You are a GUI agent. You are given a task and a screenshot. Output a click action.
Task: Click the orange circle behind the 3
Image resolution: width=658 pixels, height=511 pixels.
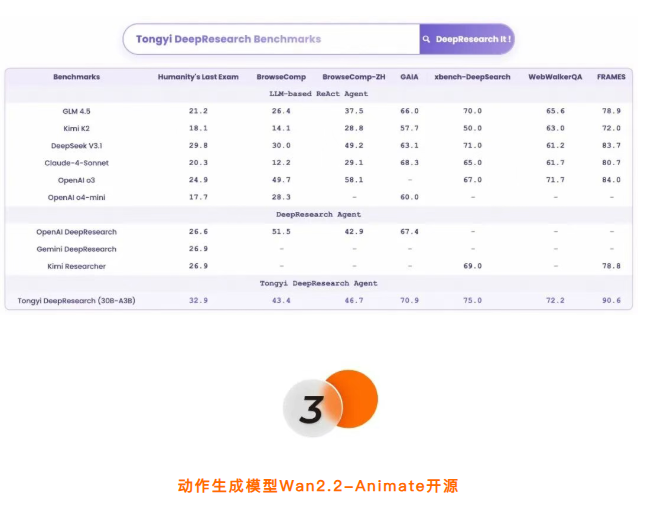tap(350, 397)
